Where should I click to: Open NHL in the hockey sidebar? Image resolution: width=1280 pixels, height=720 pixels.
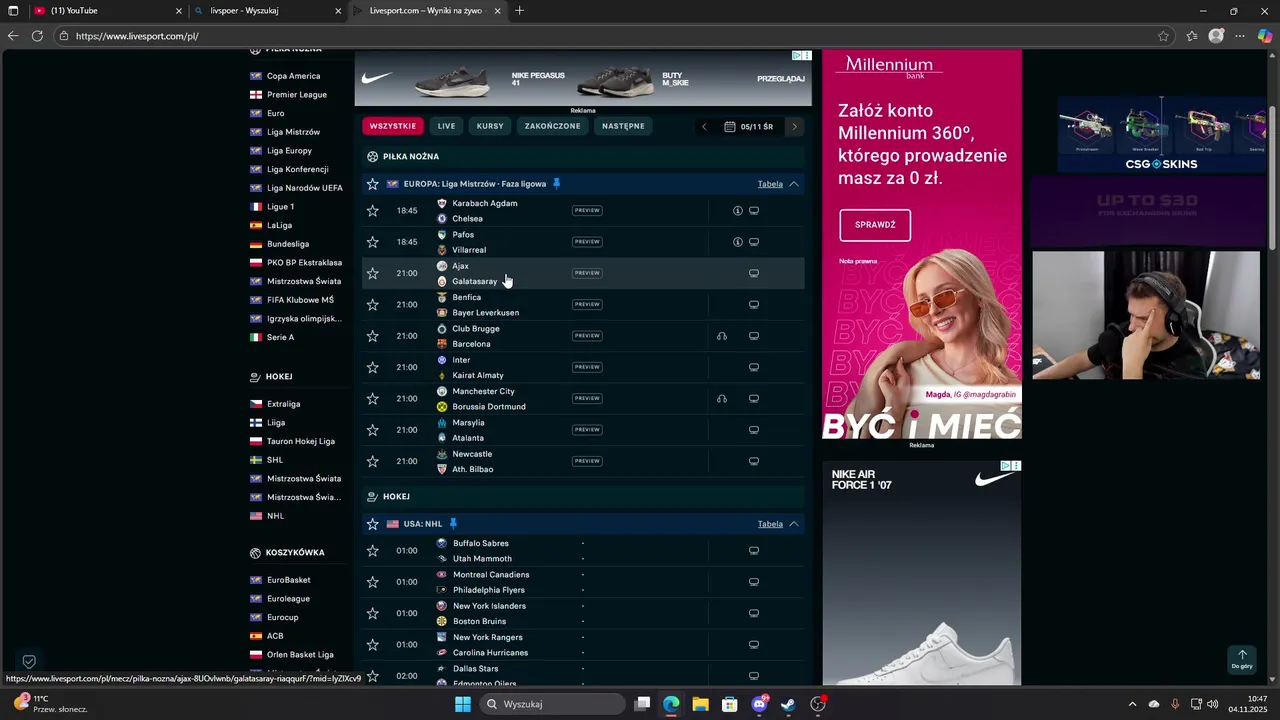click(x=276, y=516)
